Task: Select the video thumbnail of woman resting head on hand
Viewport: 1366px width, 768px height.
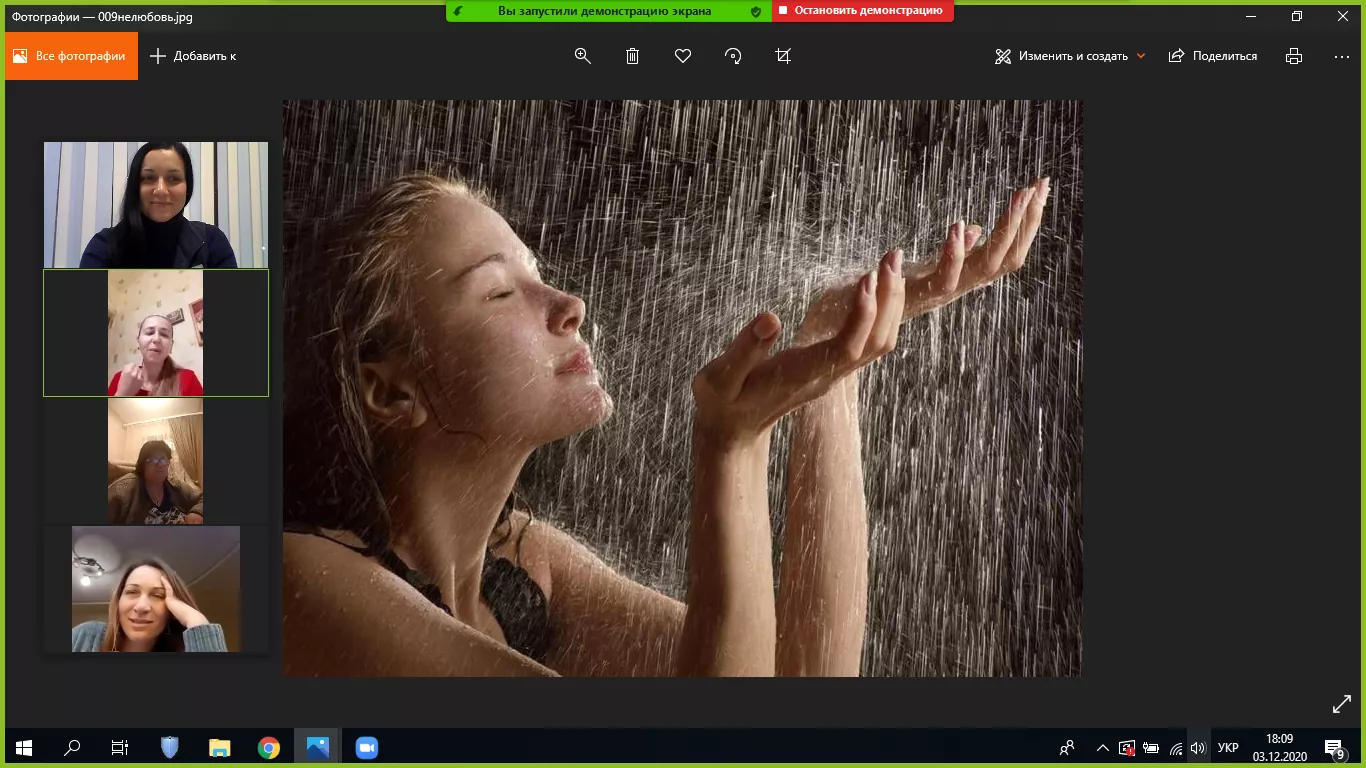Action: click(156, 589)
